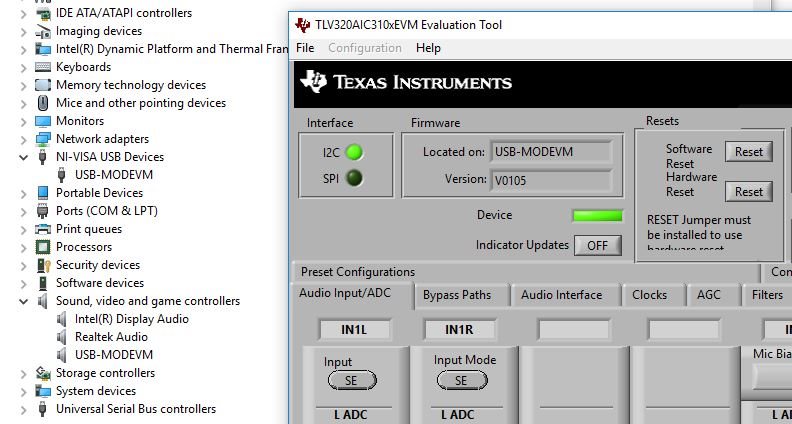Click the Portable Devices icon

click(x=43, y=193)
